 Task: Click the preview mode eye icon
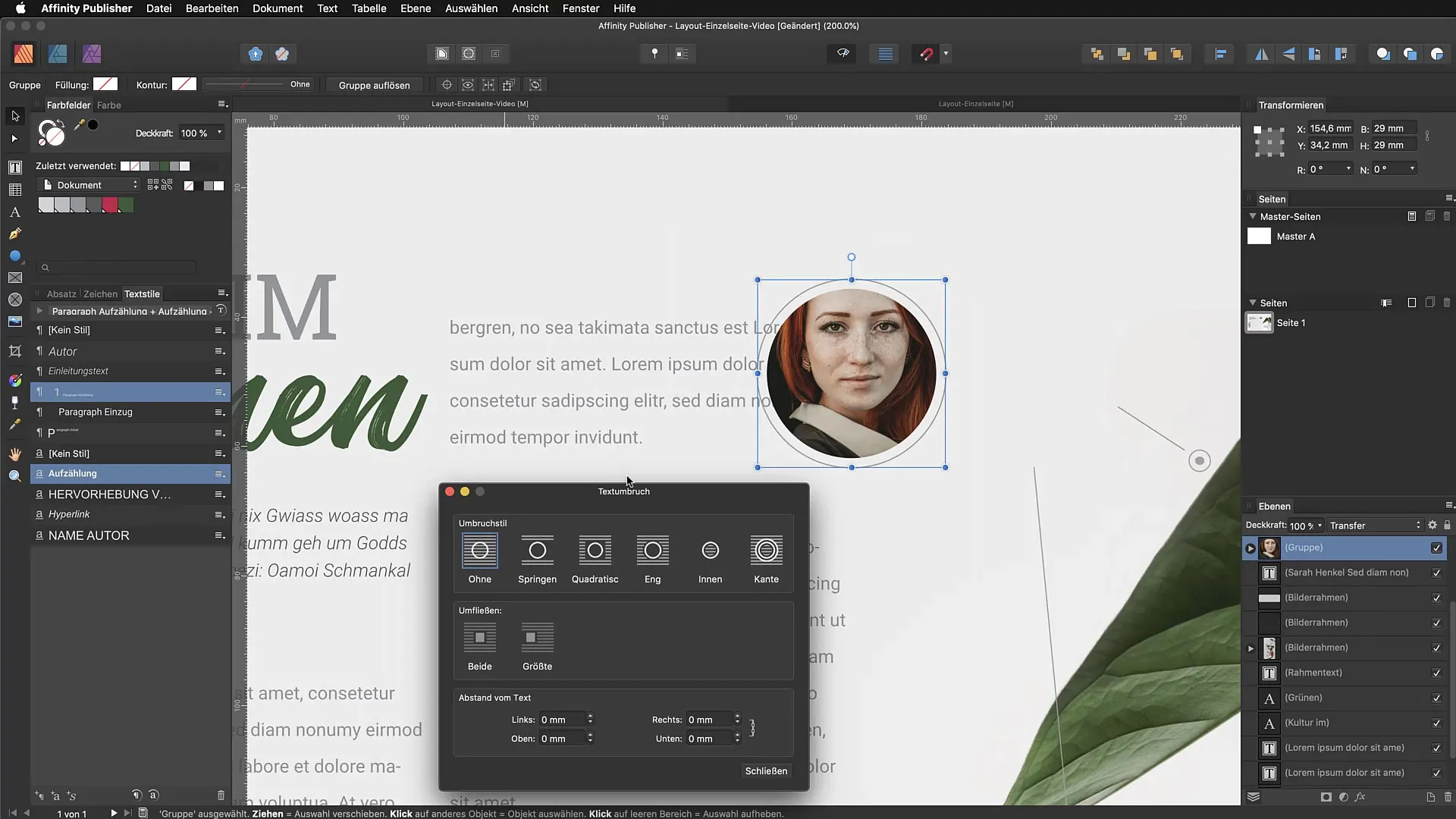pos(843,54)
